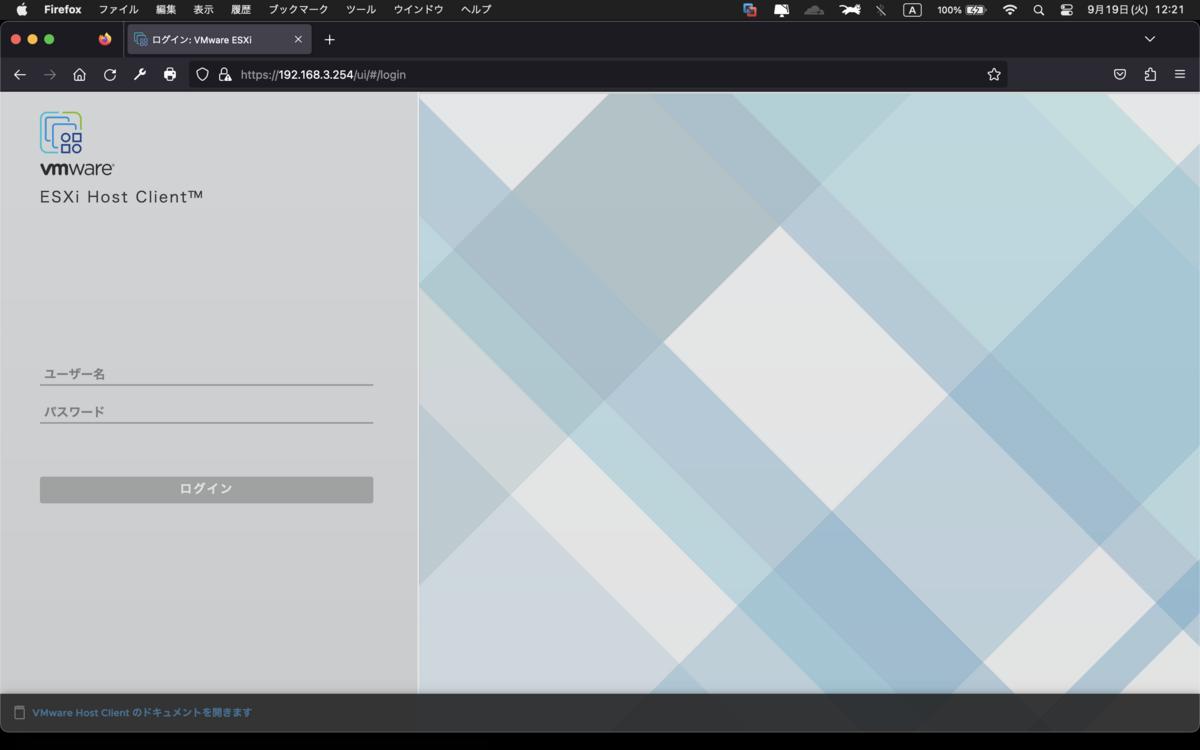
Task: Open macOS Control Center icon
Action: pyautogui.click(x=1066, y=10)
